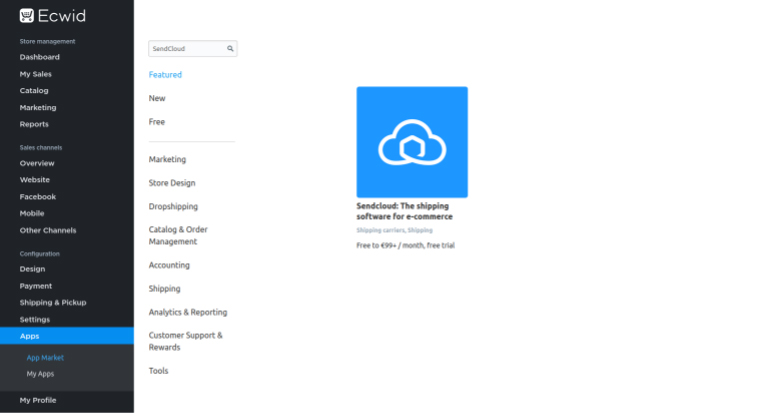Image resolution: width=771 pixels, height=413 pixels.
Task: Select the Apps sidebar section
Action: pyautogui.click(x=67, y=336)
